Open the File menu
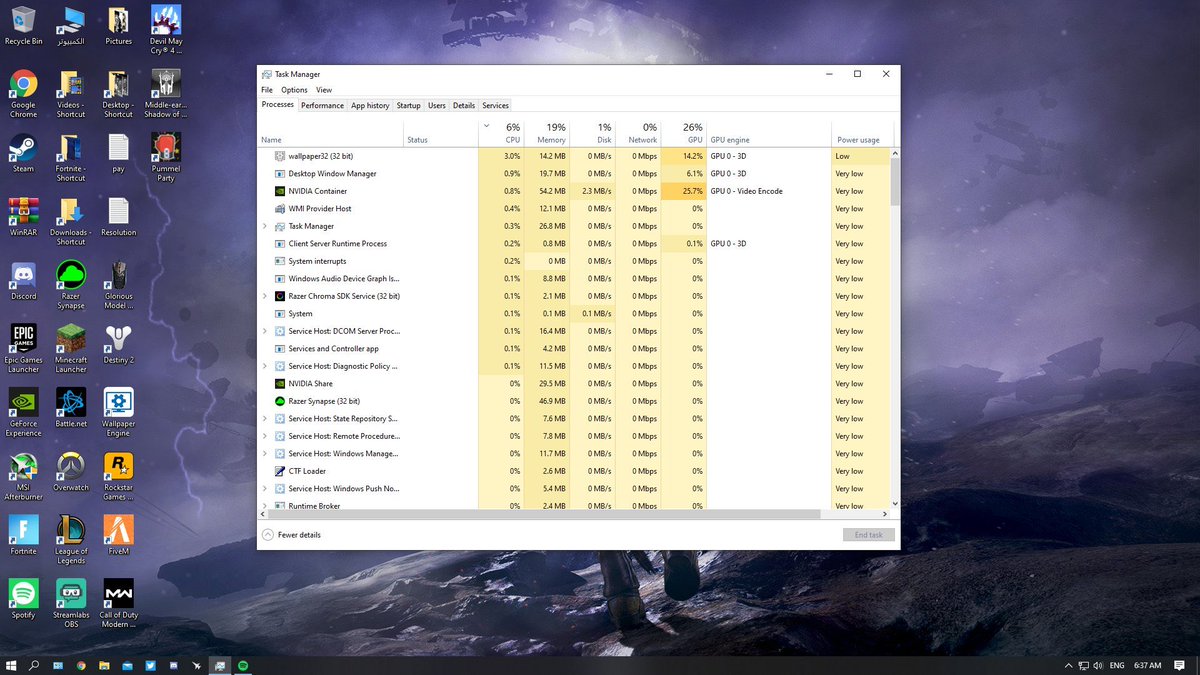Viewport: 1200px width, 675px height. click(267, 90)
